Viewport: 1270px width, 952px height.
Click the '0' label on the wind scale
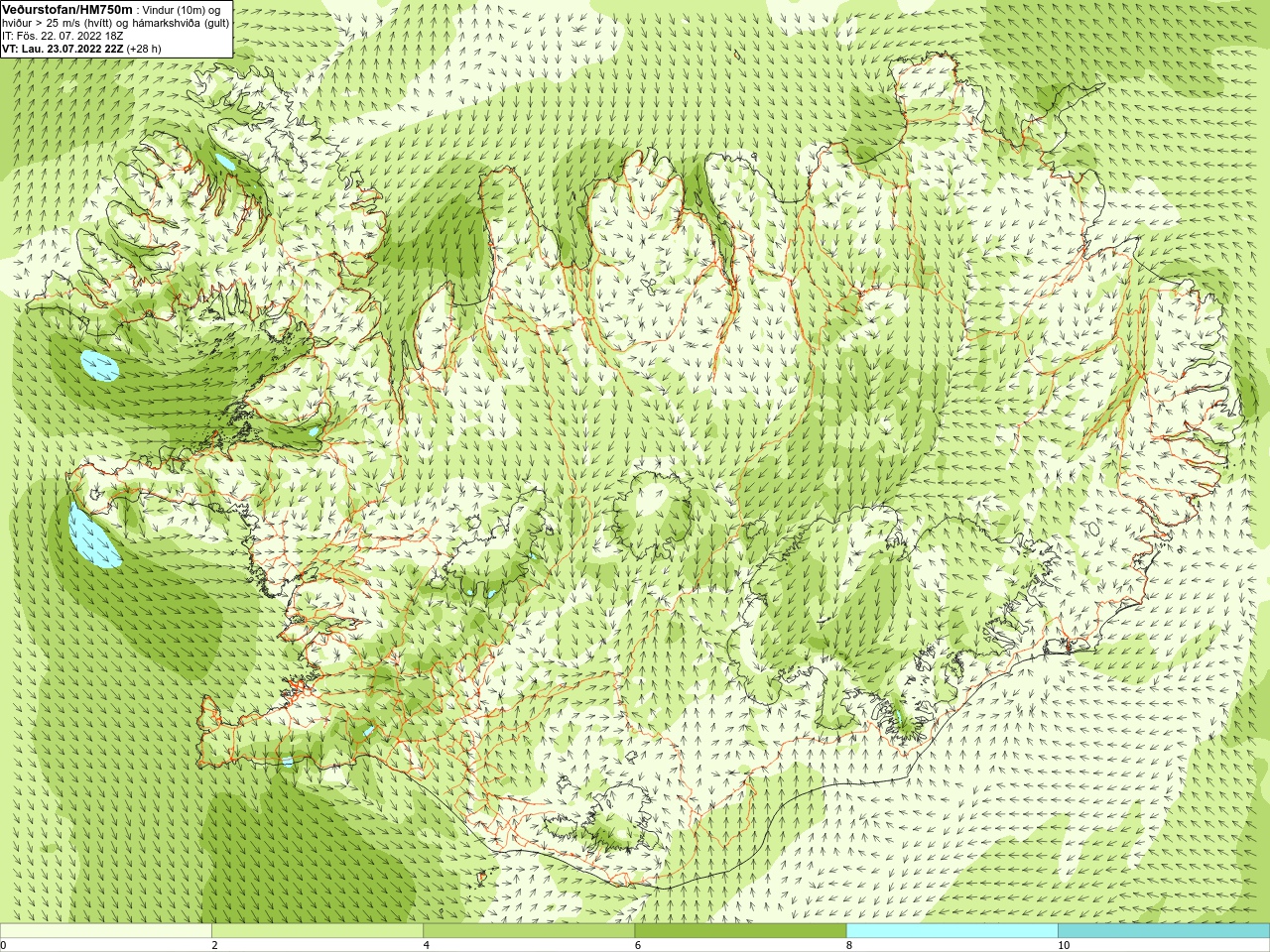(3, 945)
